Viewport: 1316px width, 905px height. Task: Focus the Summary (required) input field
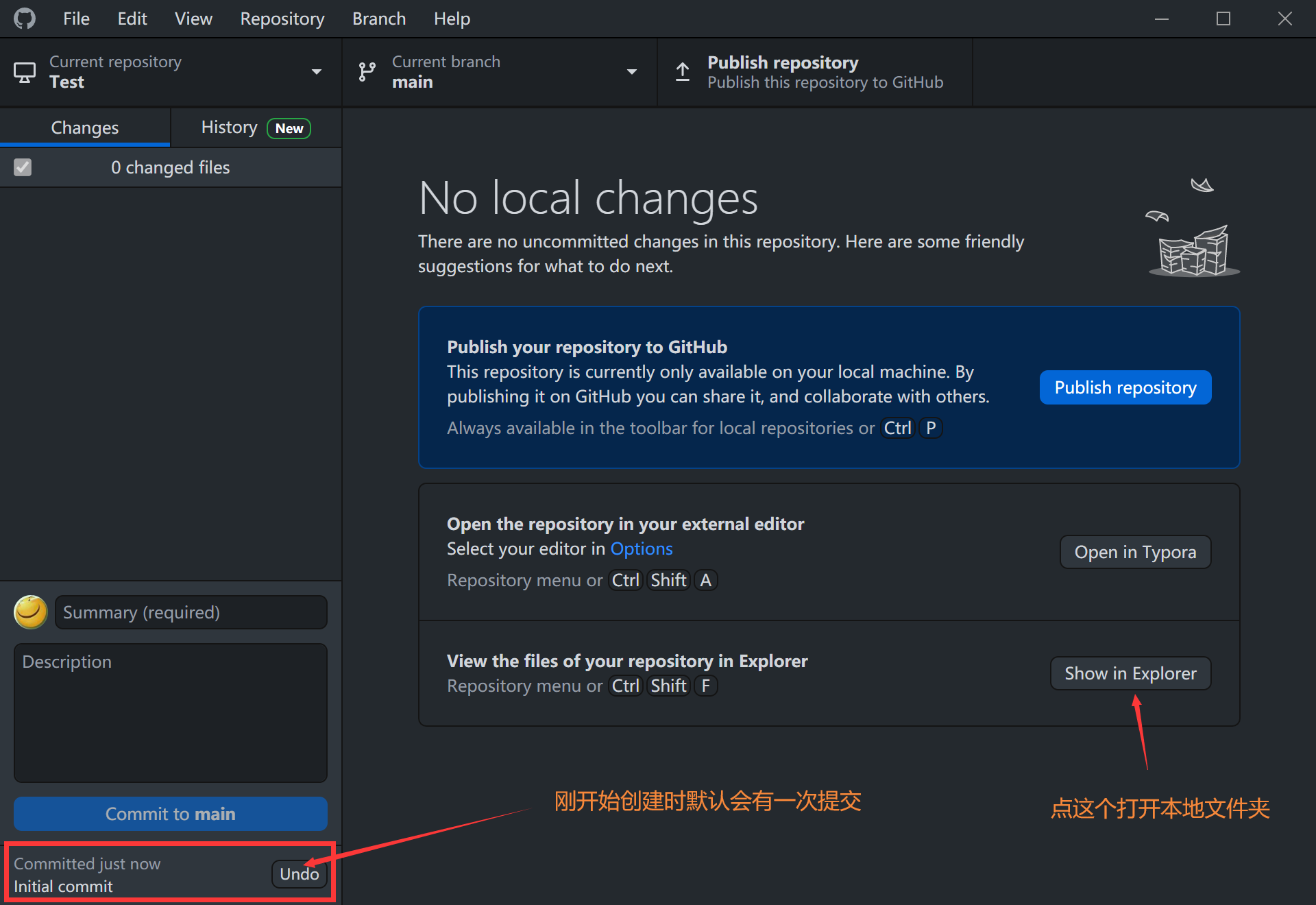coord(191,612)
